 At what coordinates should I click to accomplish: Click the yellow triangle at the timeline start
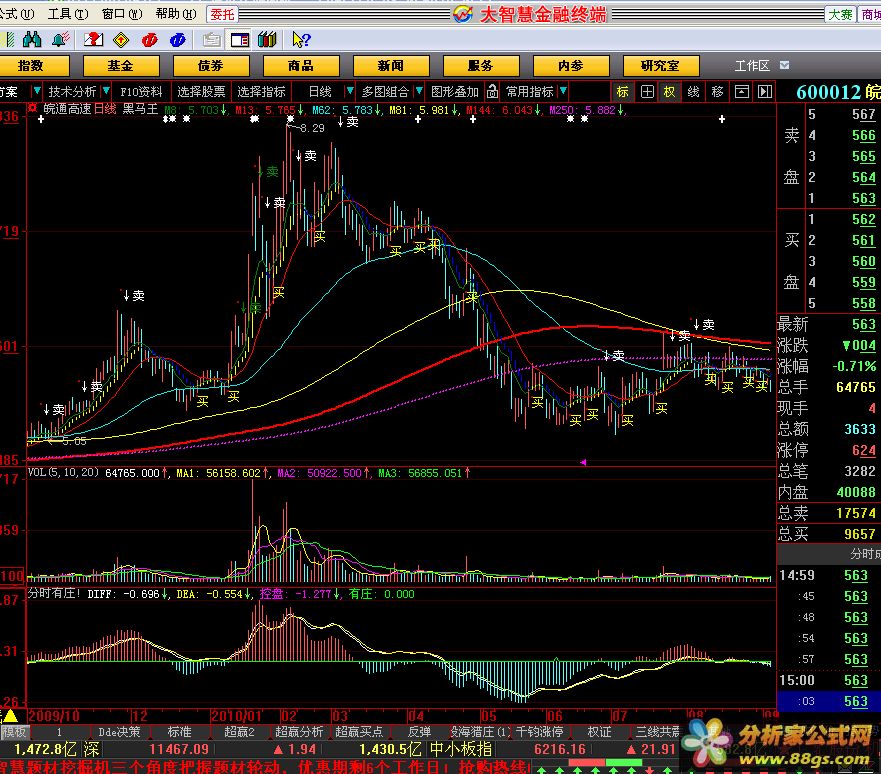[11, 716]
